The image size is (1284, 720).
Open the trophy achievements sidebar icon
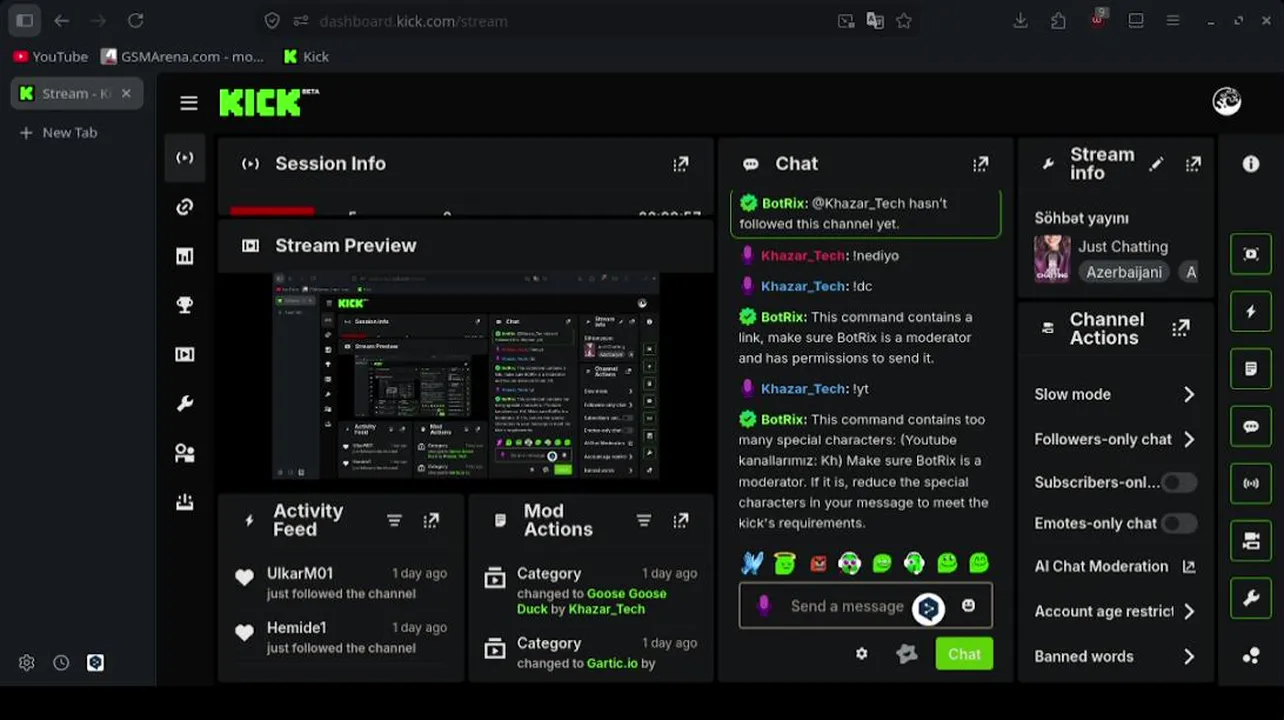pos(185,305)
